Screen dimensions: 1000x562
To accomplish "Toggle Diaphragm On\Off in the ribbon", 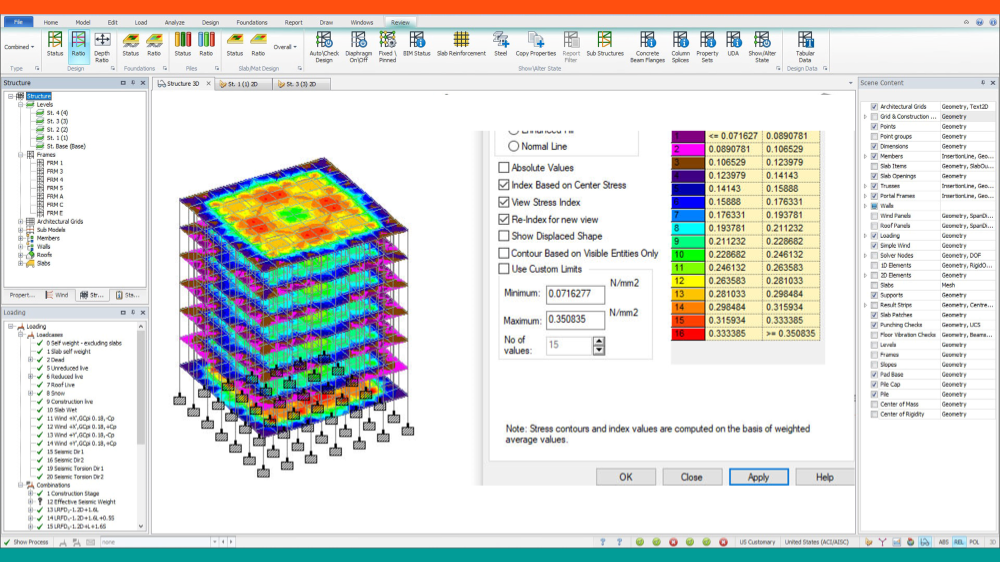I will point(357,41).
